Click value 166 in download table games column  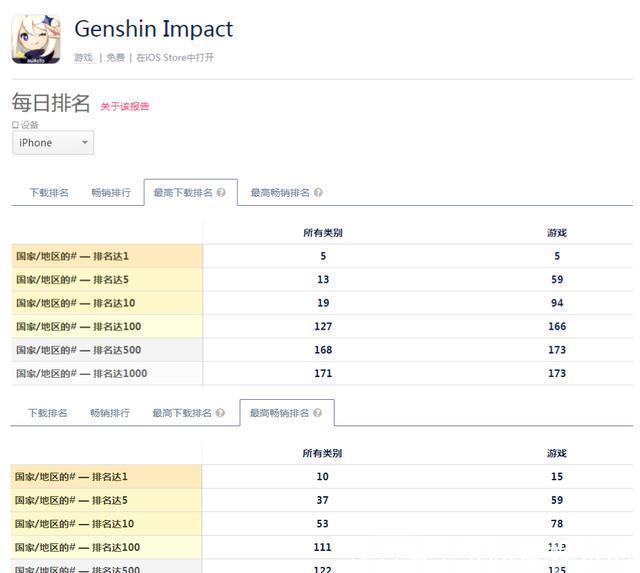[x=557, y=326]
